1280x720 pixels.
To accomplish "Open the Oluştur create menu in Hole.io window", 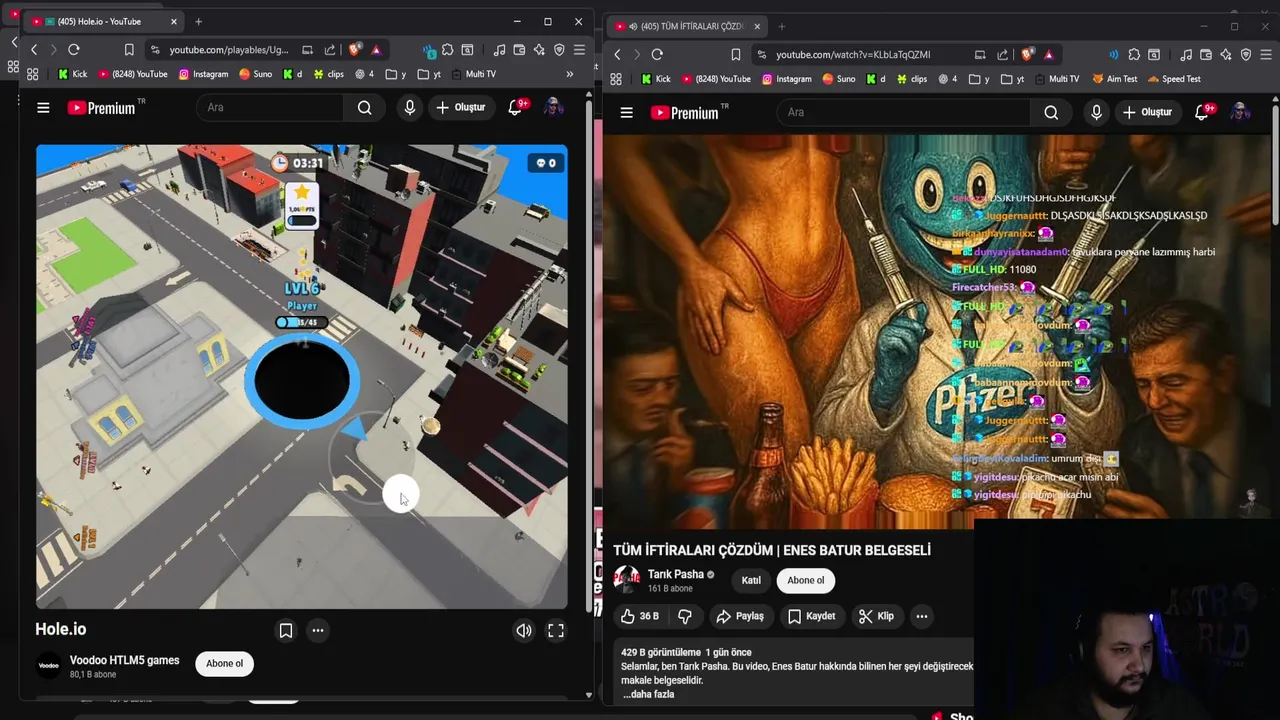I will [x=461, y=107].
